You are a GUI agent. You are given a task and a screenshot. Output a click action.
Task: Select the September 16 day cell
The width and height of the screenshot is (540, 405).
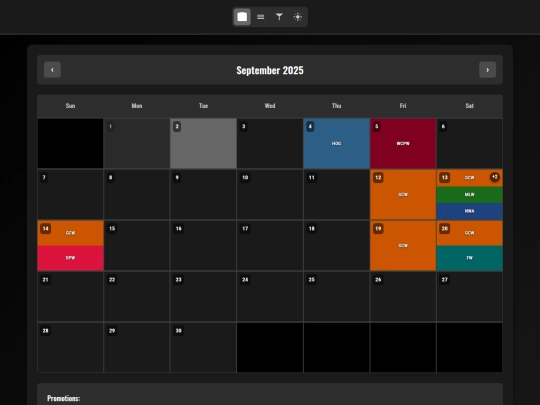tap(203, 246)
